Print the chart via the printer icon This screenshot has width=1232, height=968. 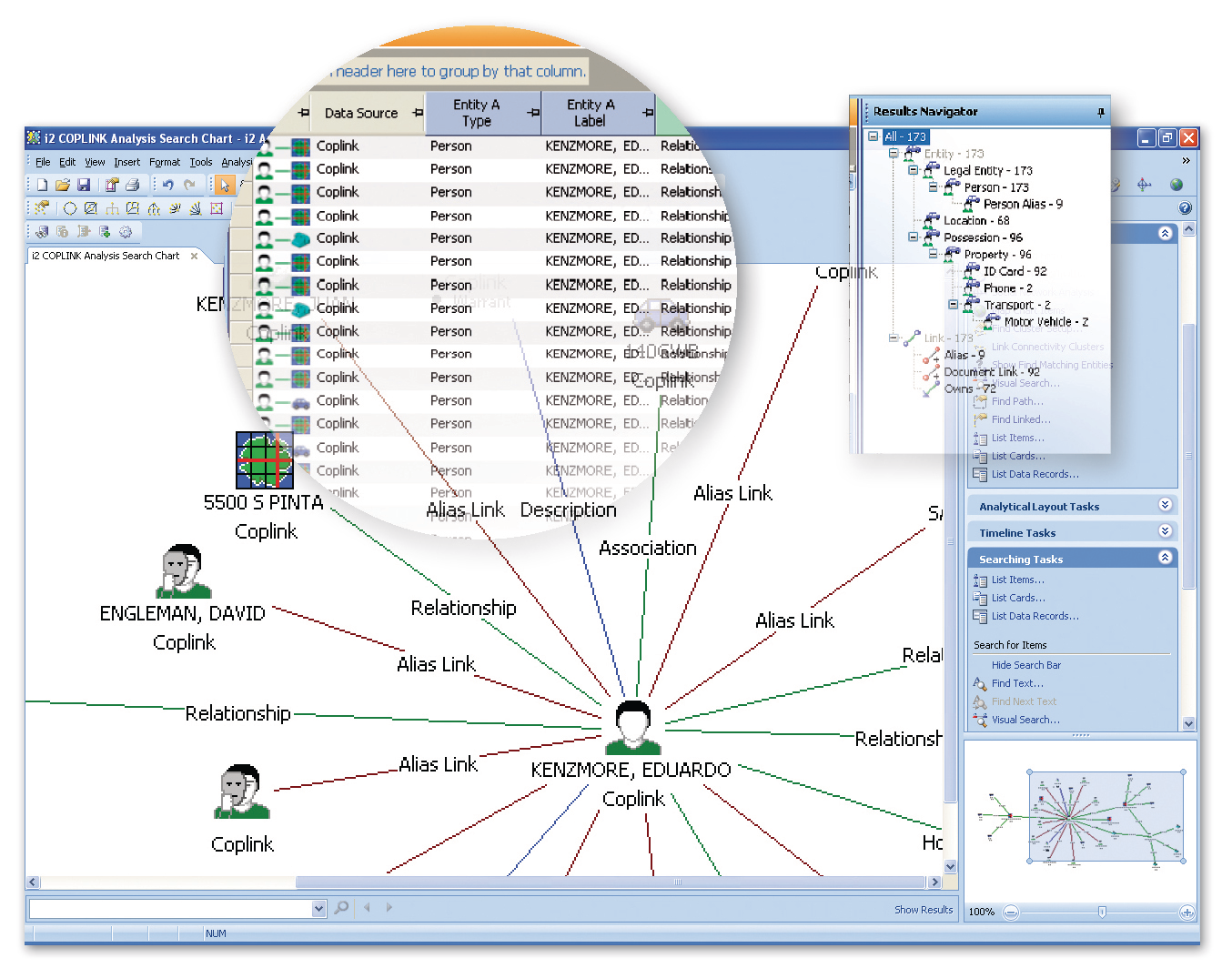point(132,185)
